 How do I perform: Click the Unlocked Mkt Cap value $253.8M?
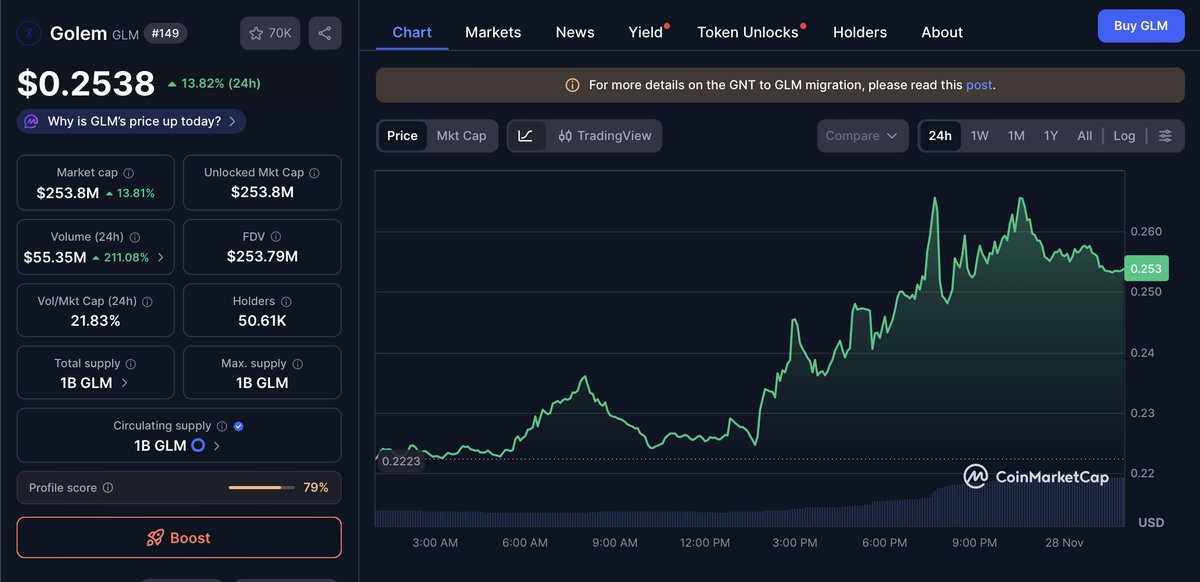coord(262,192)
